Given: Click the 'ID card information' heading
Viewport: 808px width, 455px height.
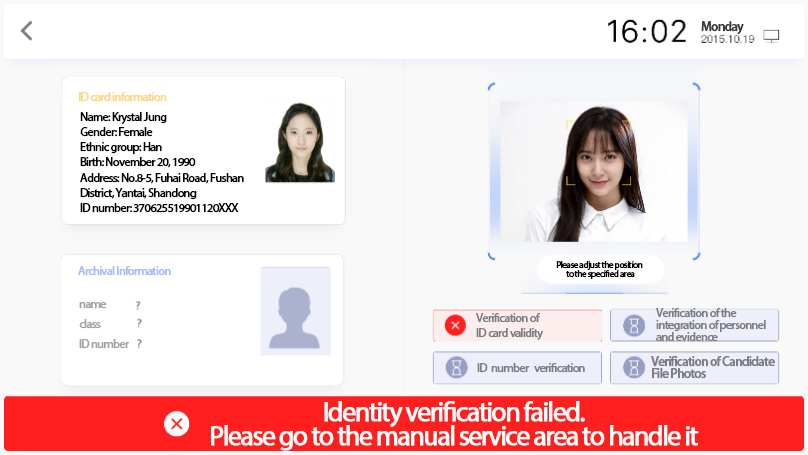Looking at the screenshot, I should click(x=122, y=97).
